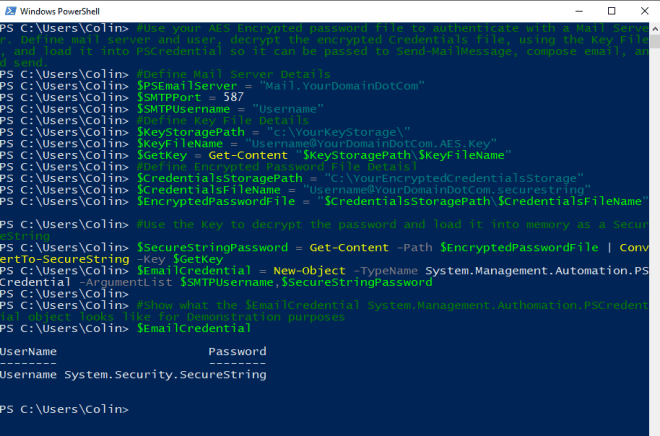Click the $KeyStoragePath variable
The image size is (660, 436).
click(x=191, y=132)
